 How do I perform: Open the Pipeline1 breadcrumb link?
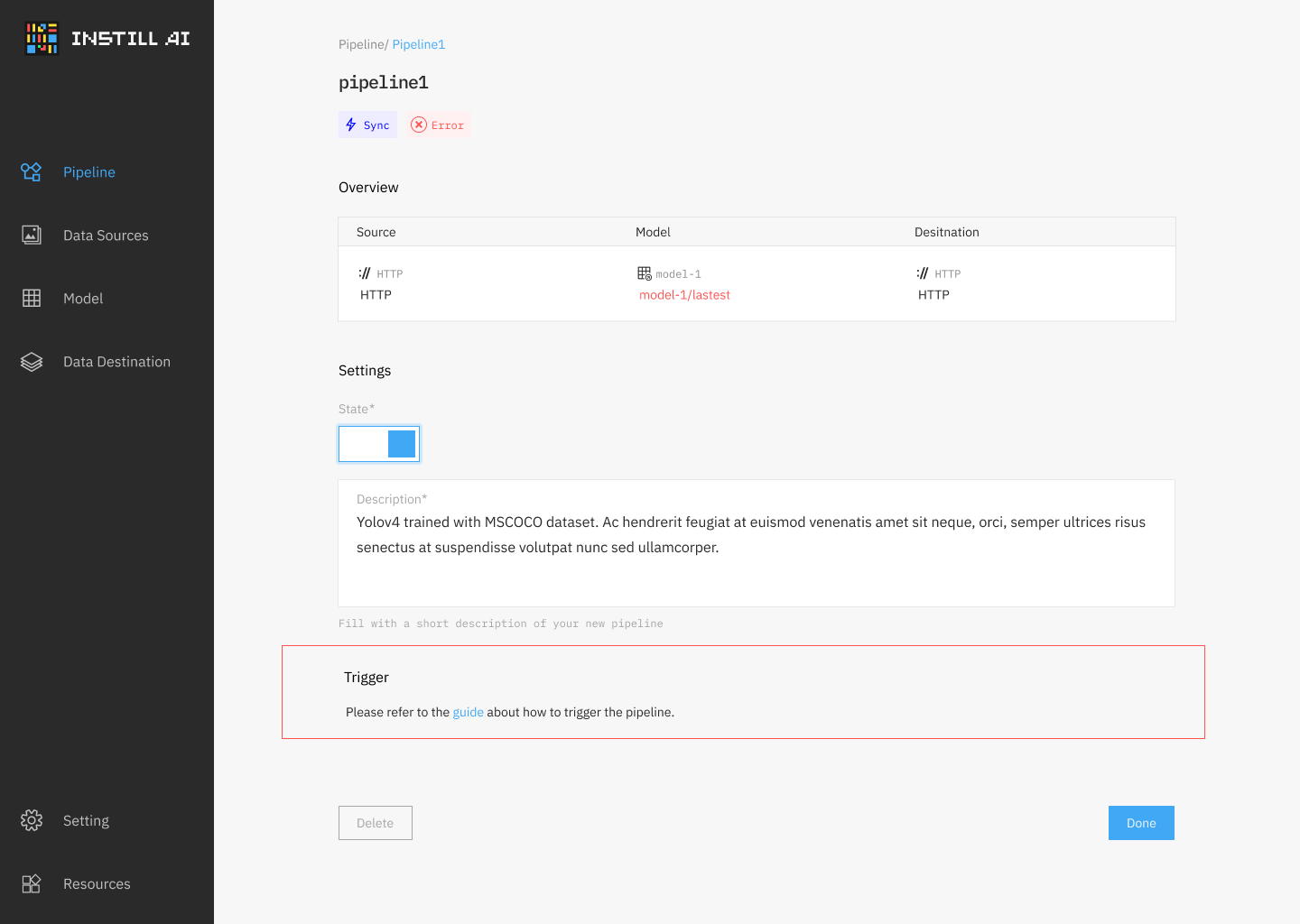pos(418,43)
